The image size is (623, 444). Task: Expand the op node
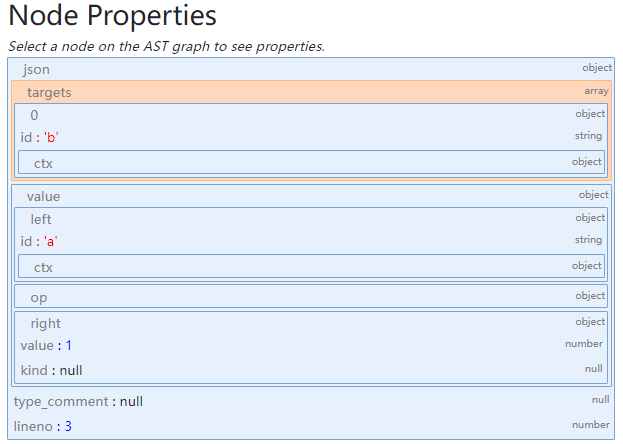click(39, 297)
